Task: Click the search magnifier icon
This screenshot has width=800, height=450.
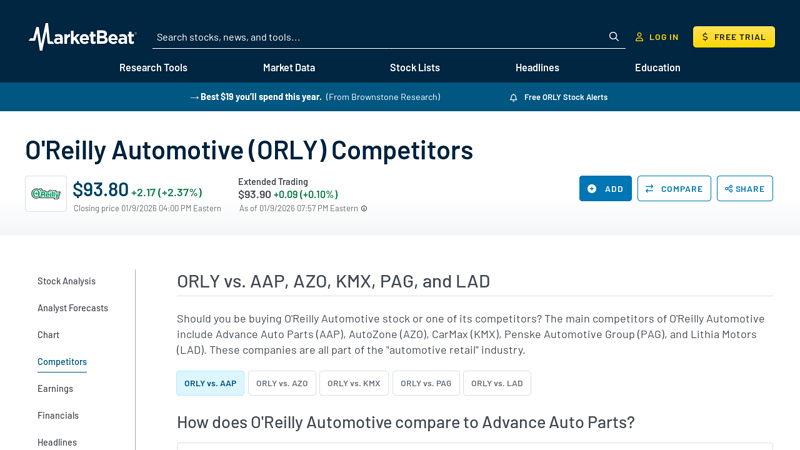Action: 614,37
